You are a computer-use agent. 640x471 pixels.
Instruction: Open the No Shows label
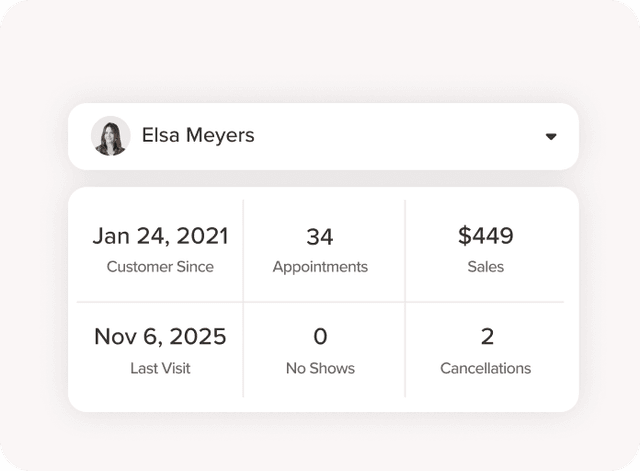point(320,368)
